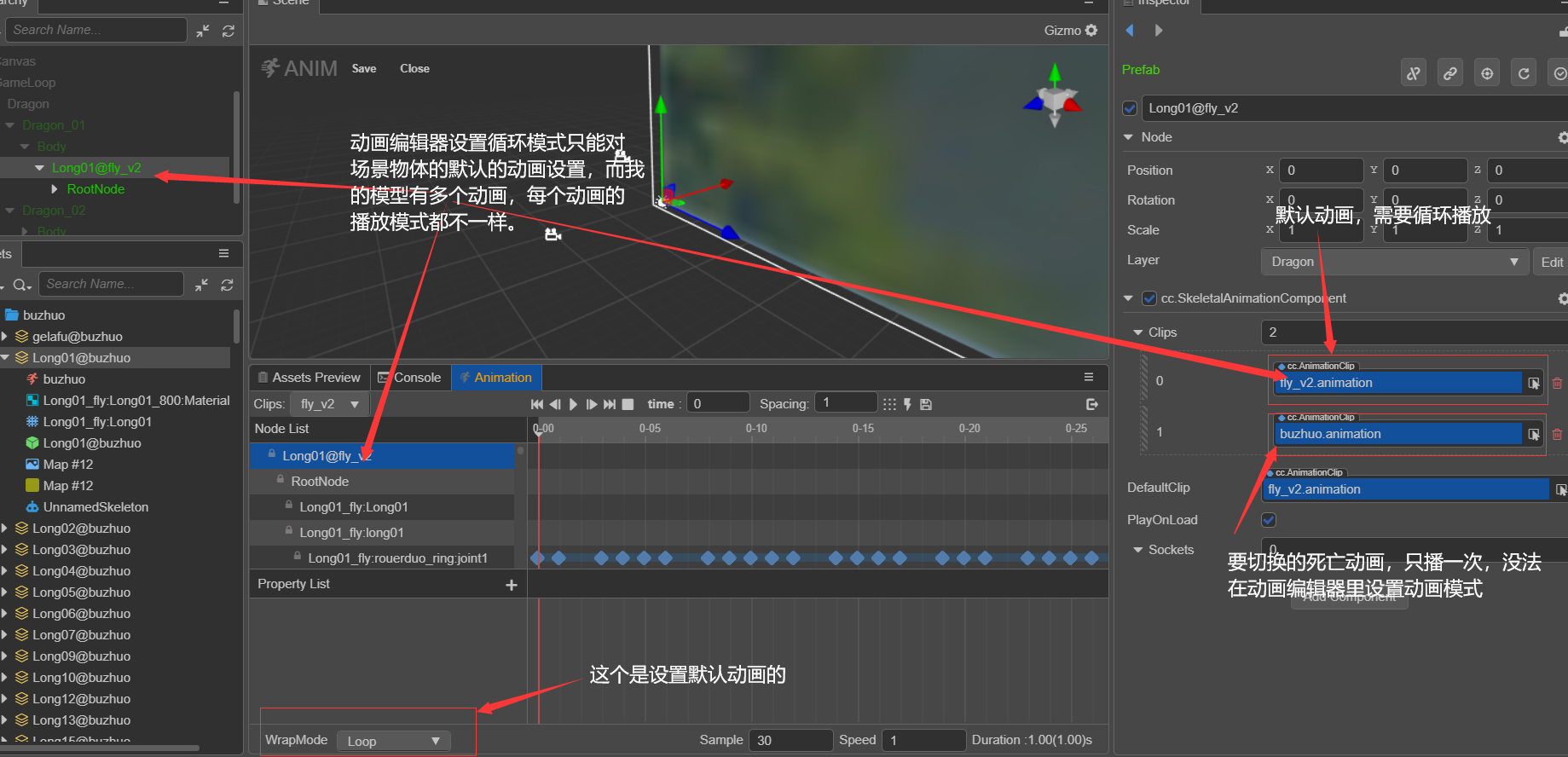Click Save in the ANIM editor bar

(364, 69)
